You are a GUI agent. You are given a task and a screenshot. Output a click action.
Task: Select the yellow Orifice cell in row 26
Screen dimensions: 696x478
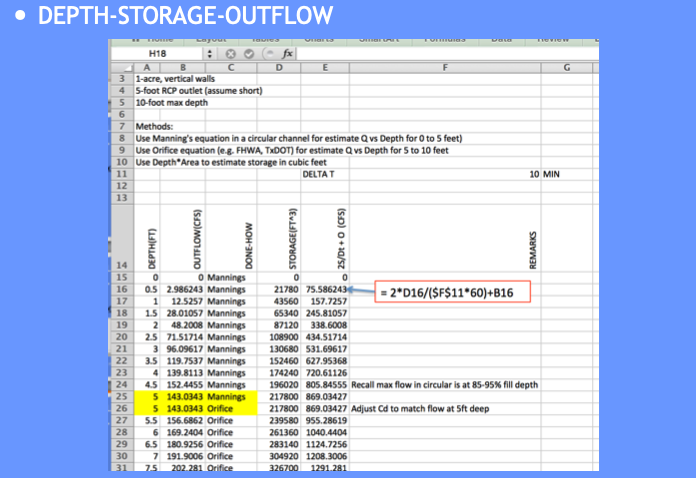[x=231, y=408]
